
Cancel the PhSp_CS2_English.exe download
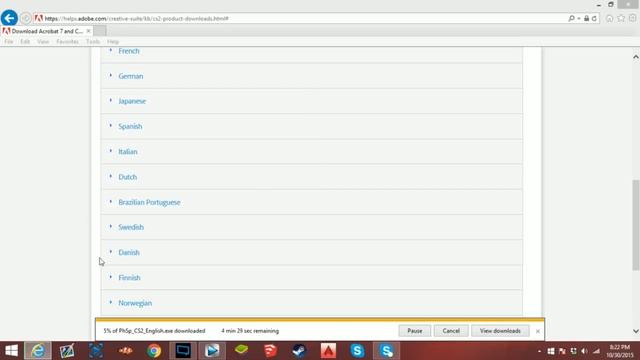451,331
